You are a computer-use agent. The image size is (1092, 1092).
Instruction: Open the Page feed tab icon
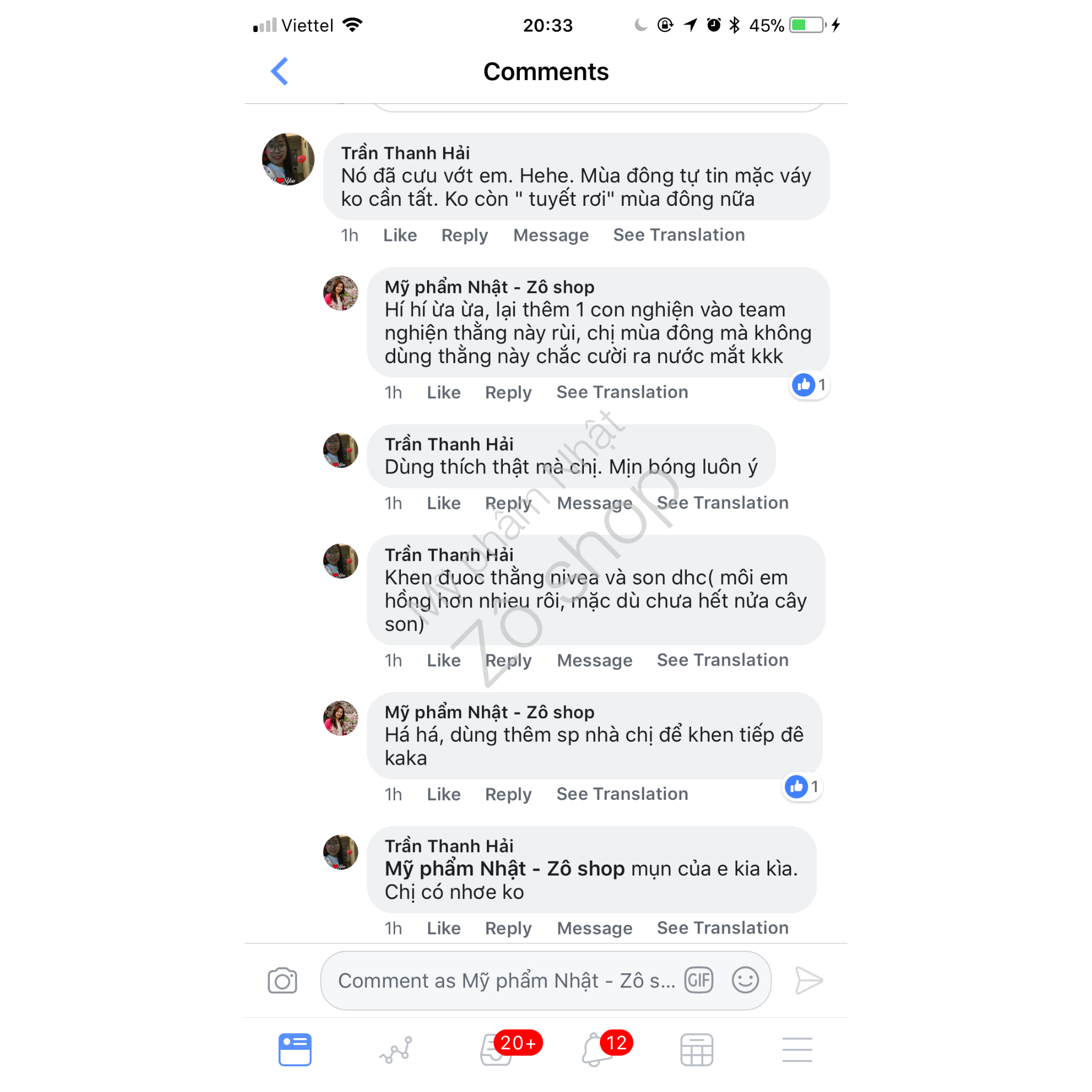[x=294, y=1049]
